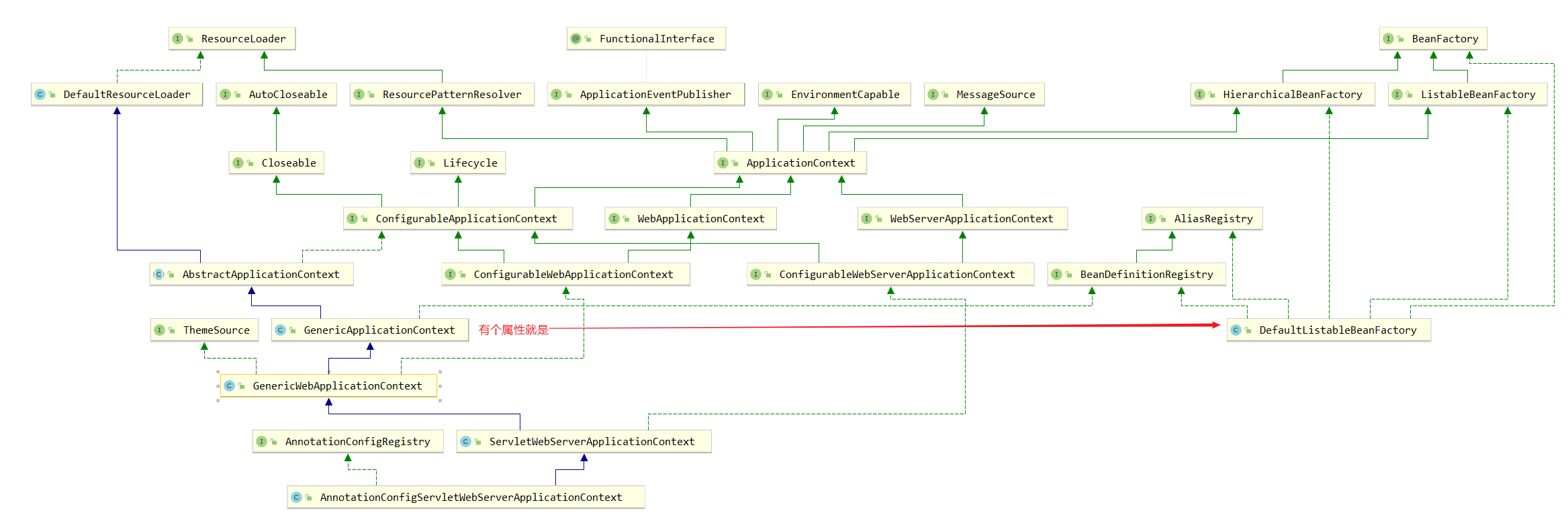The width and height of the screenshot is (1568, 515).
Task: Select the AnnotationConfigRegistry node
Action: point(348,442)
